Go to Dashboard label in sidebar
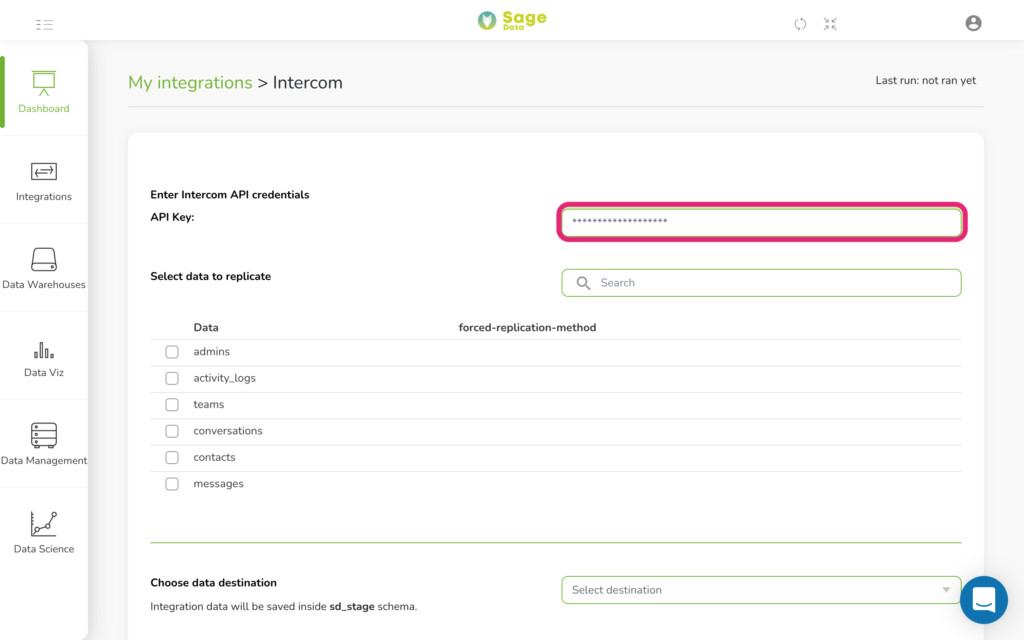The width and height of the screenshot is (1024, 640). pos(44,108)
